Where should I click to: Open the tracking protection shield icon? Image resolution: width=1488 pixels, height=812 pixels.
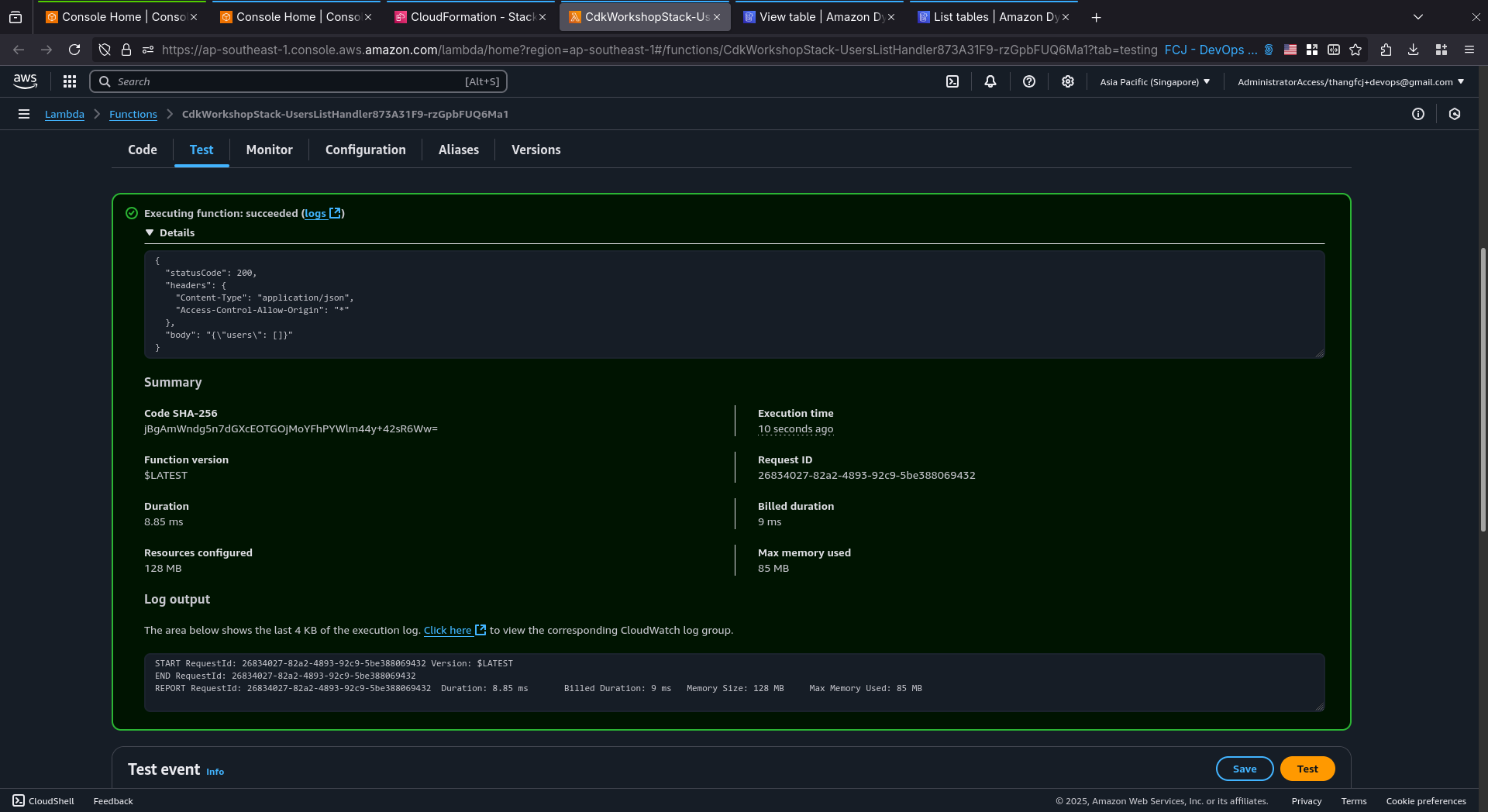(x=105, y=50)
